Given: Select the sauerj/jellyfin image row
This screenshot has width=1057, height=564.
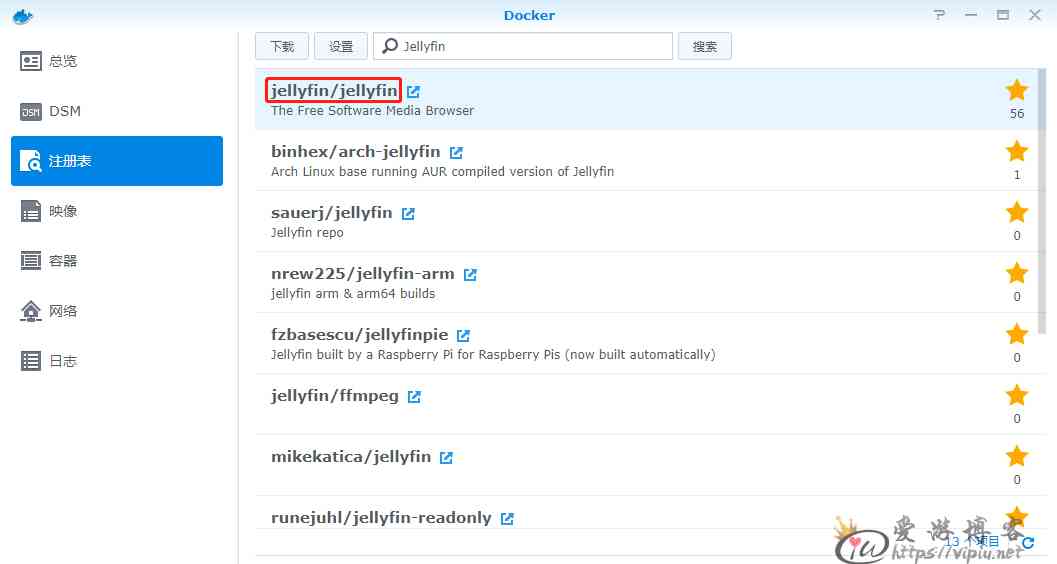Looking at the screenshot, I should [x=647, y=221].
